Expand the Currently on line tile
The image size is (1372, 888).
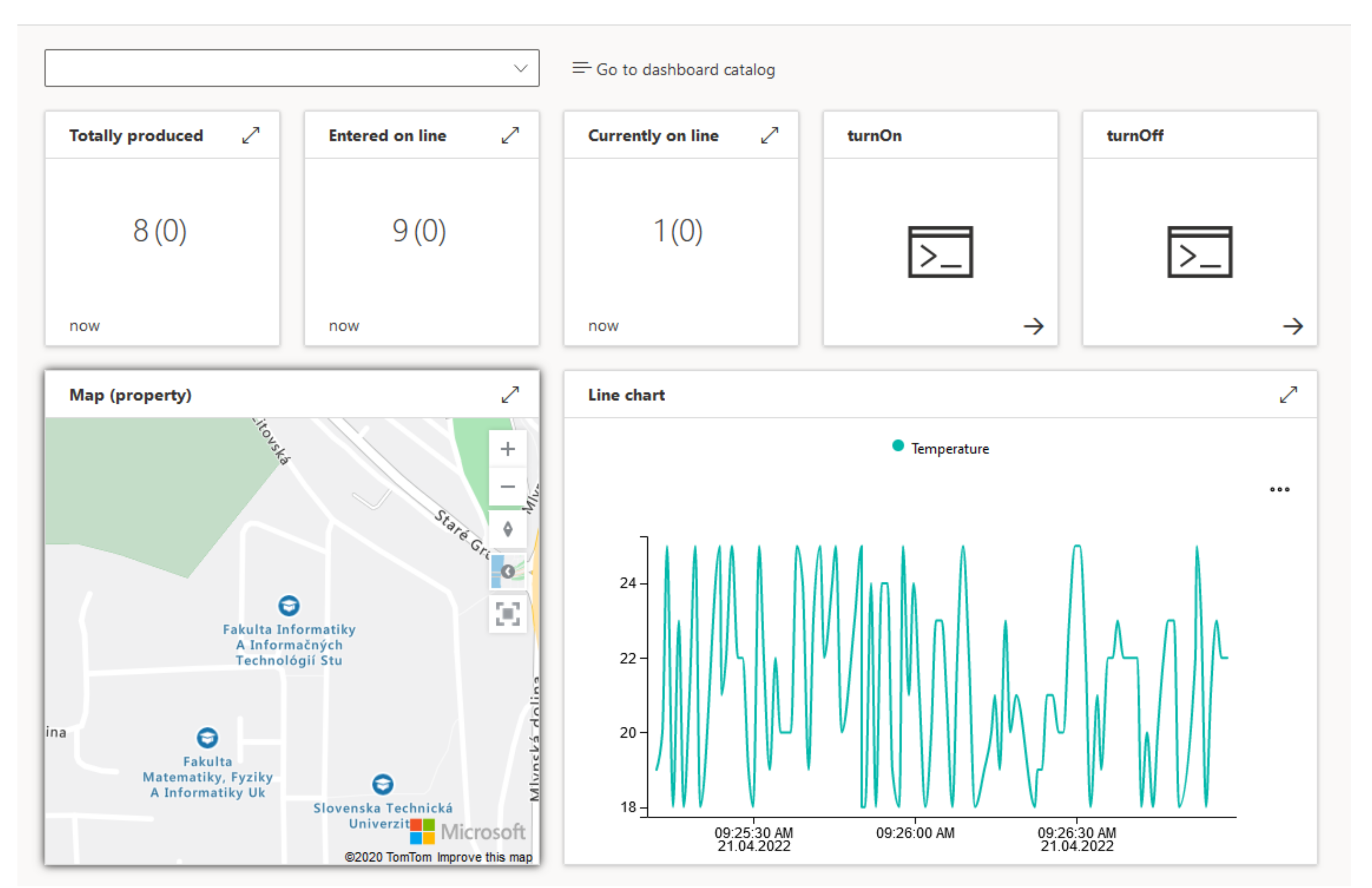tap(770, 136)
